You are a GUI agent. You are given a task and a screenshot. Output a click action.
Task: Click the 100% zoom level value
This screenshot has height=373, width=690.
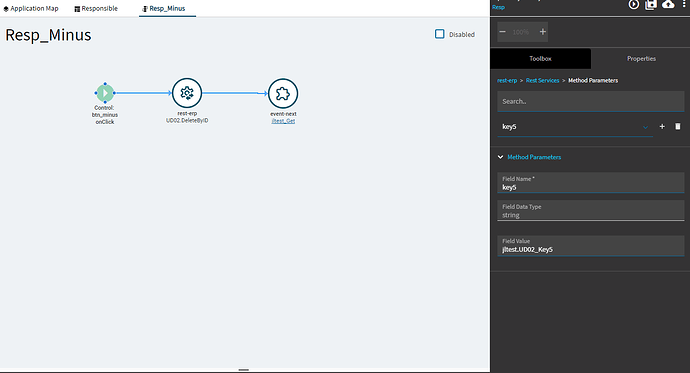[521, 32]
